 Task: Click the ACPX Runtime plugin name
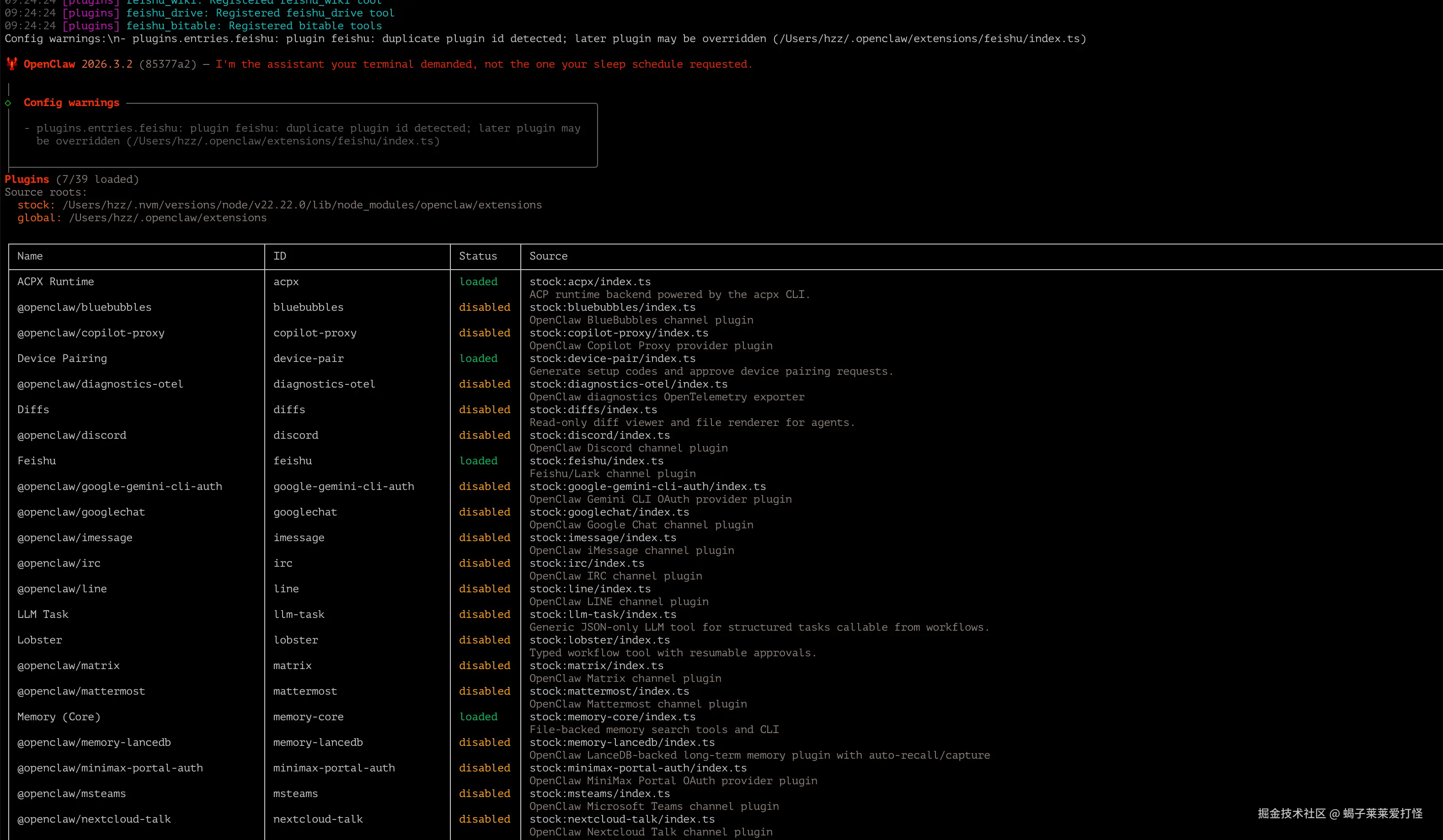pos(55,282)
